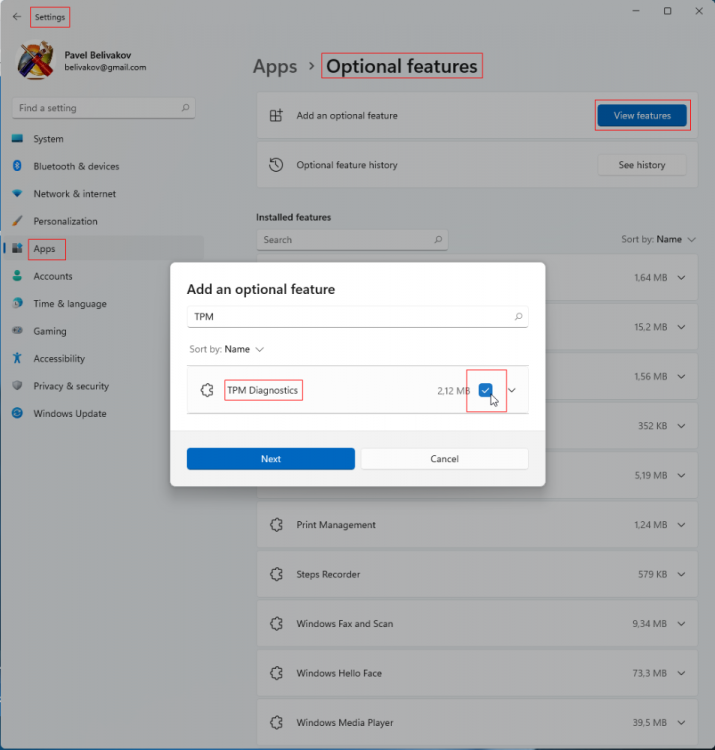Uncheck the TPM Diagnostics checkbox

click(x=485, y=390)
